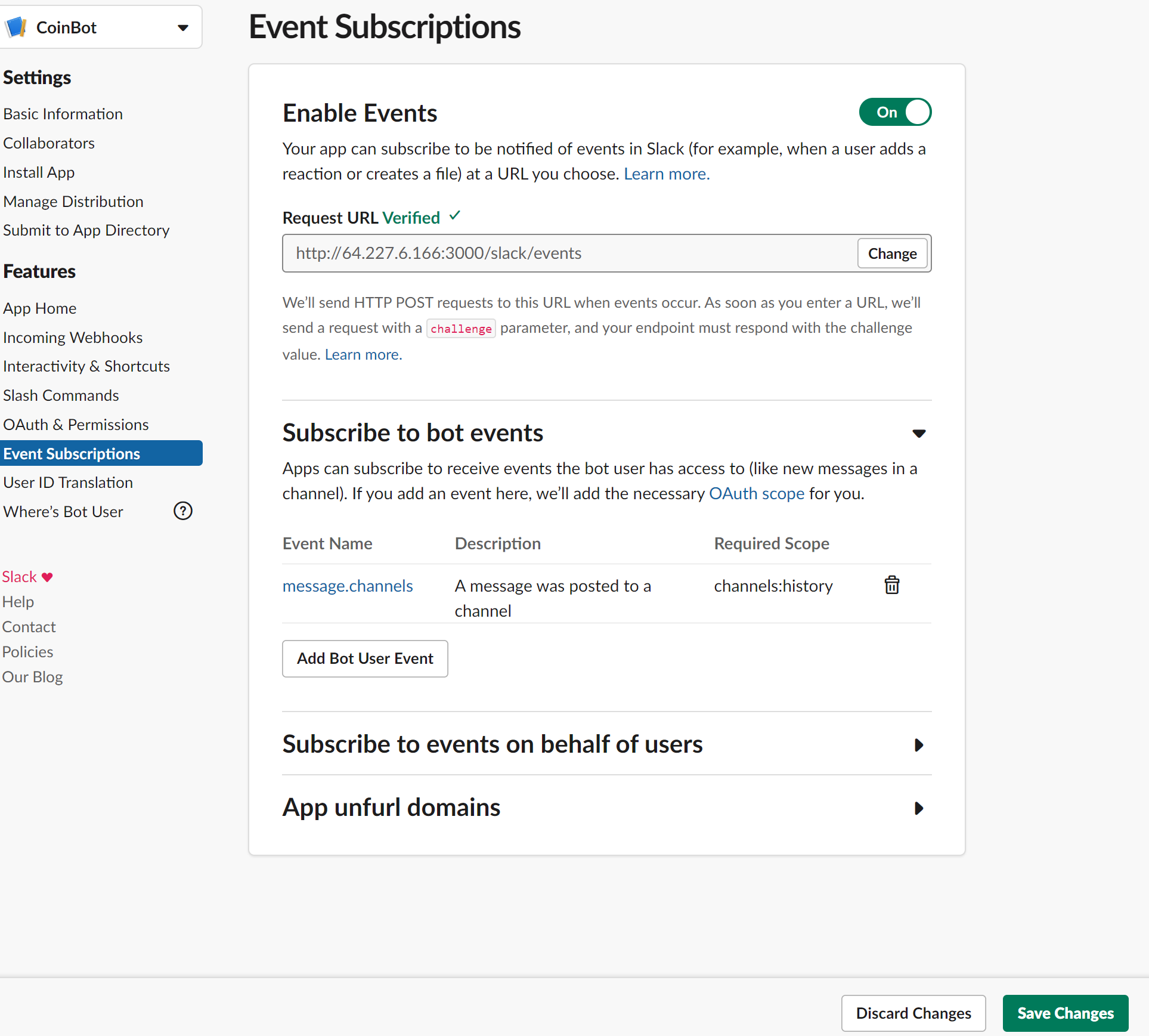Click the Change button for Request URL

pyautogui.click(x=891, y=253)
